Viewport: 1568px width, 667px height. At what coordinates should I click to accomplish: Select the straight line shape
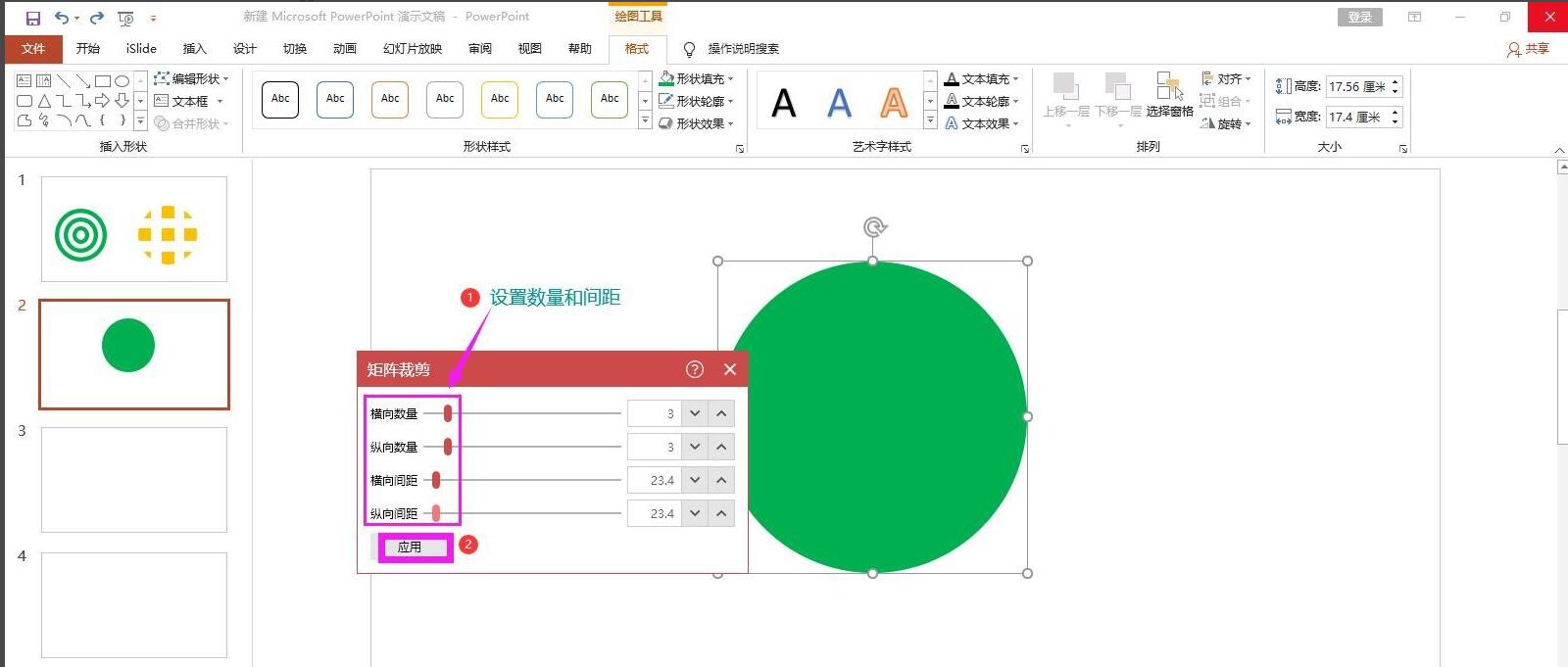(x=64, y=81)
